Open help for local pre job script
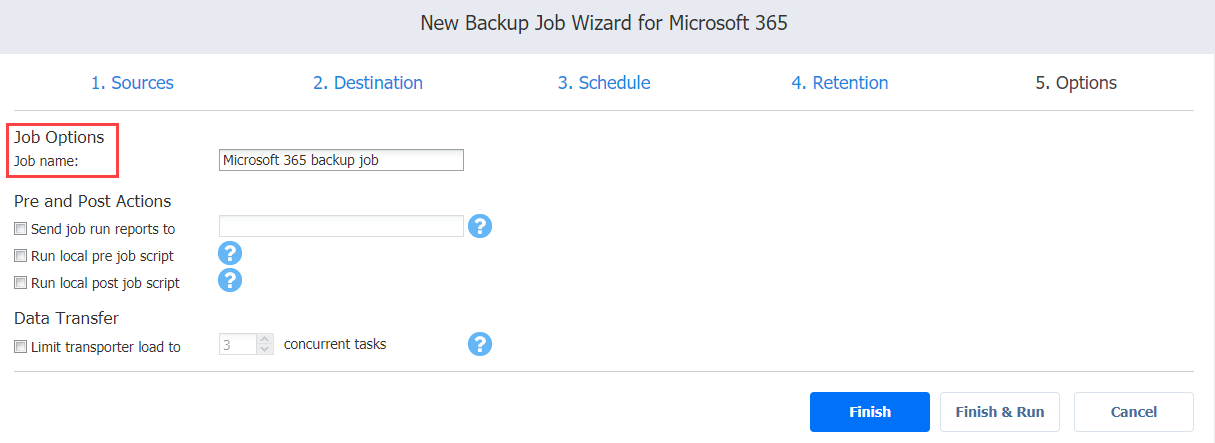This screenshot has height=443, width=1215. pos(231,254)
